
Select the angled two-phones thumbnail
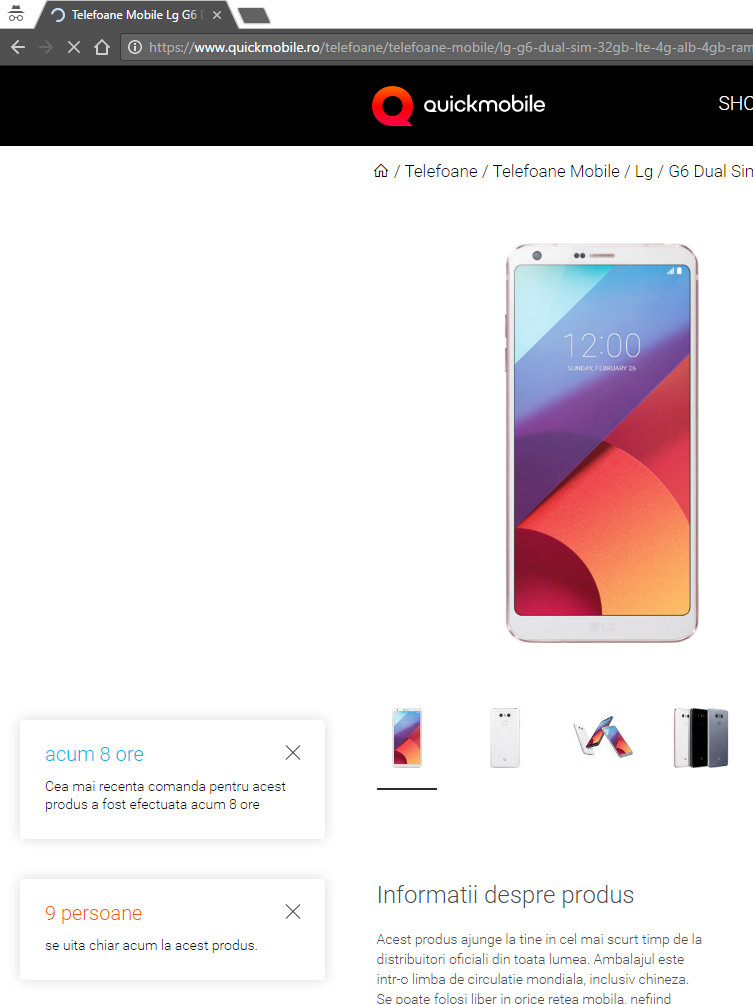pos(603,738)
